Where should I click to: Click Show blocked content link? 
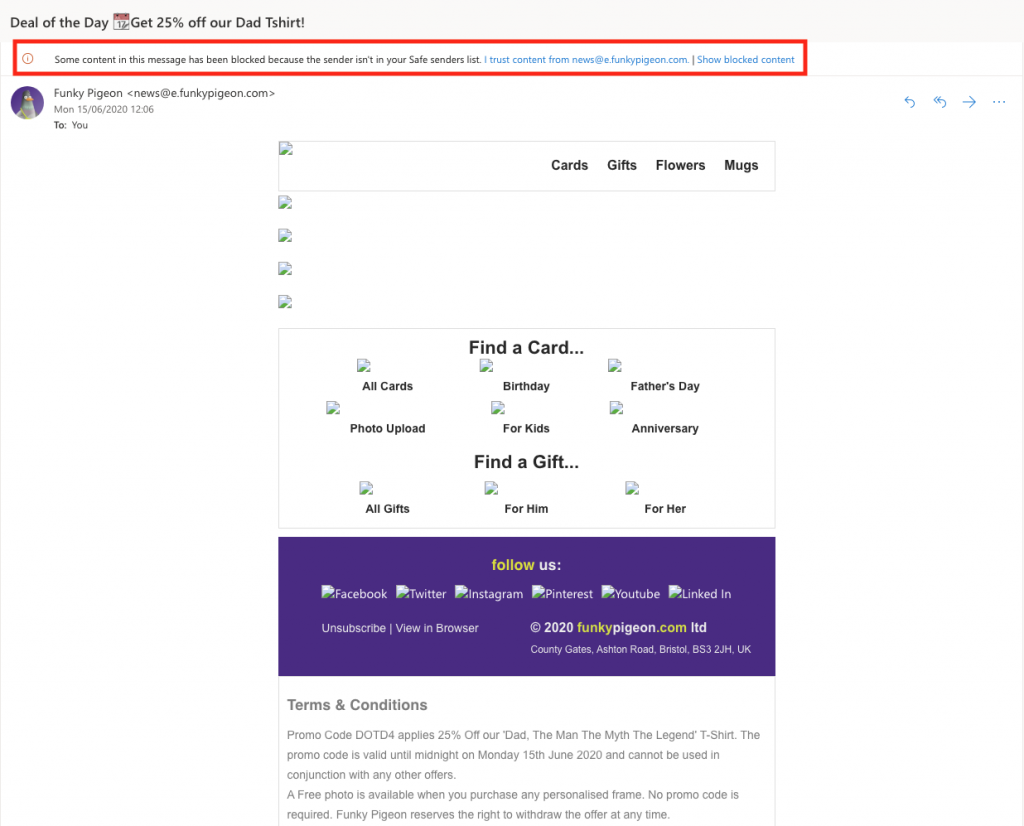tap(746, 59)
